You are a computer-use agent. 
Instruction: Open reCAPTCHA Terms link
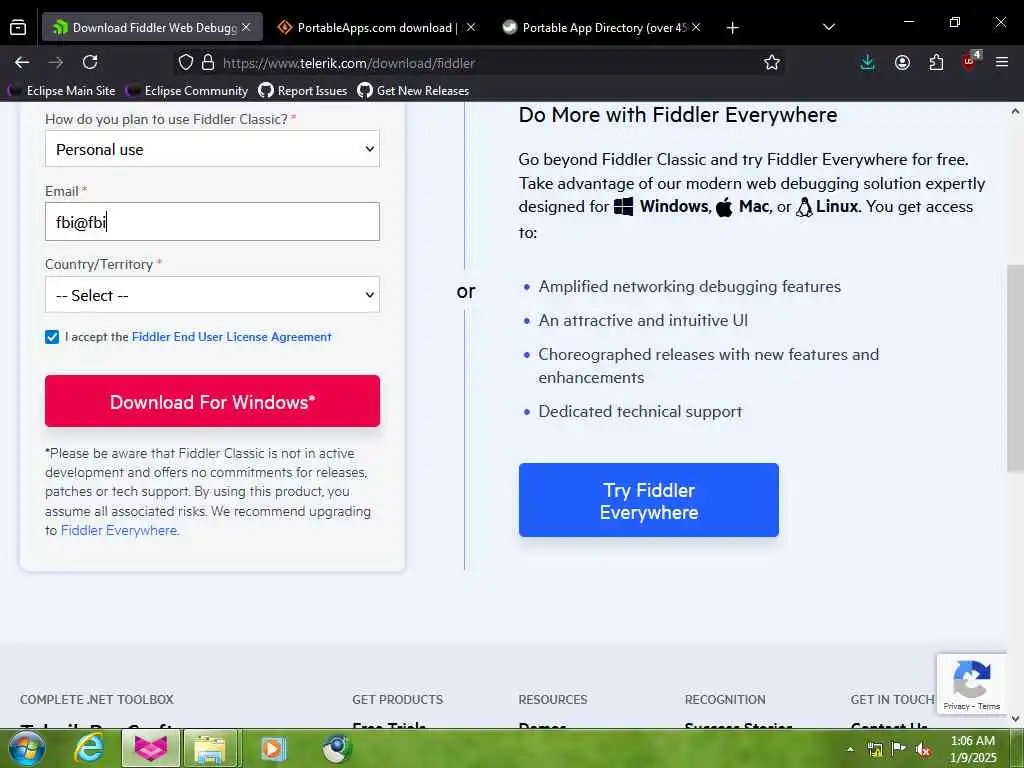coord(989,707)
